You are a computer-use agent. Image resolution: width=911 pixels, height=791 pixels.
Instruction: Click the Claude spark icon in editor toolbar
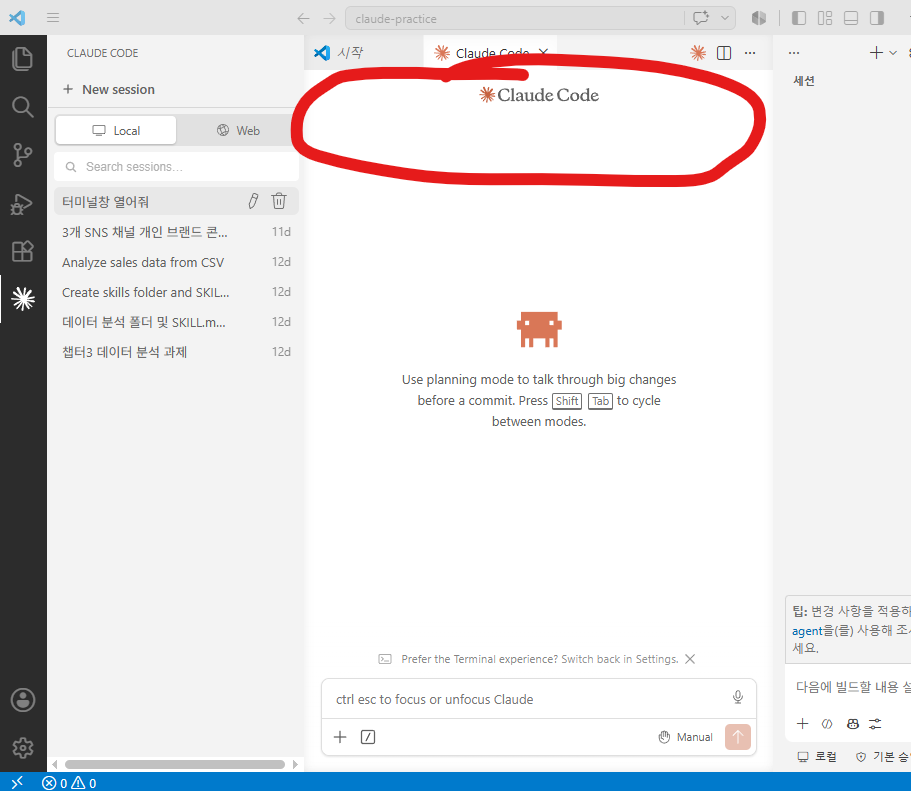click(x=698, y=53)
